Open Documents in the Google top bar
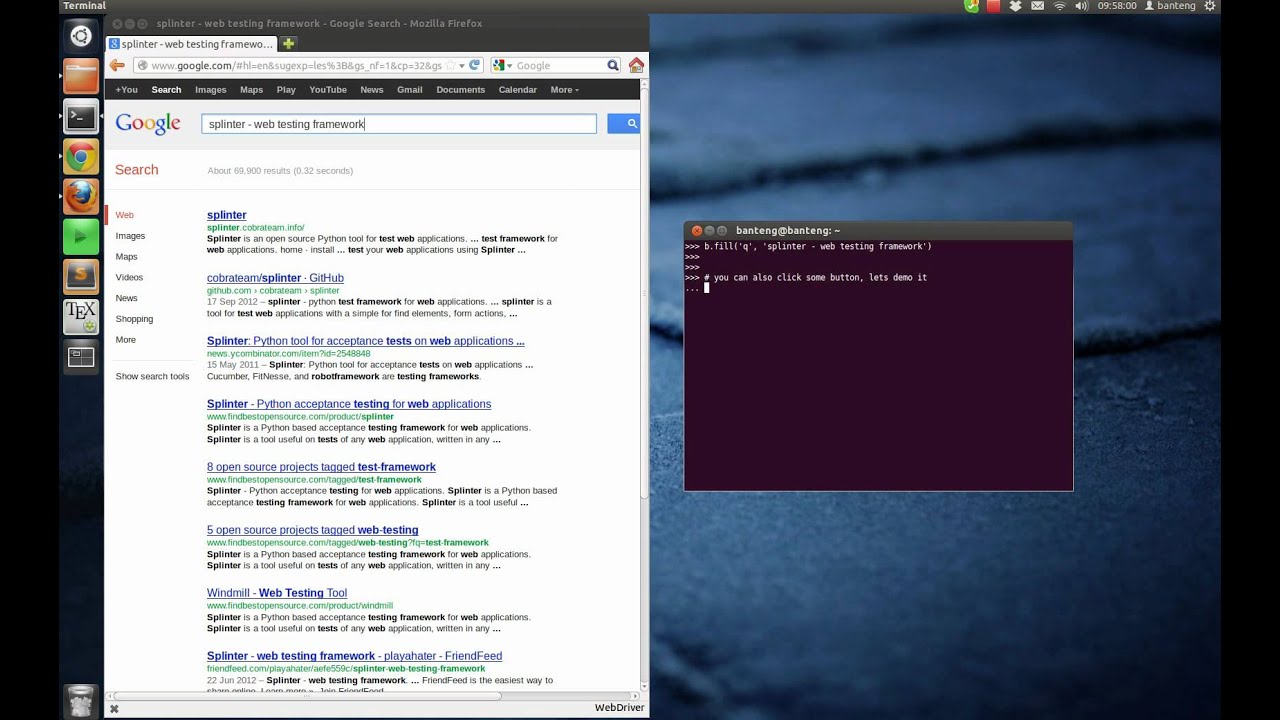1280x720 pixels. coord(460,90)
